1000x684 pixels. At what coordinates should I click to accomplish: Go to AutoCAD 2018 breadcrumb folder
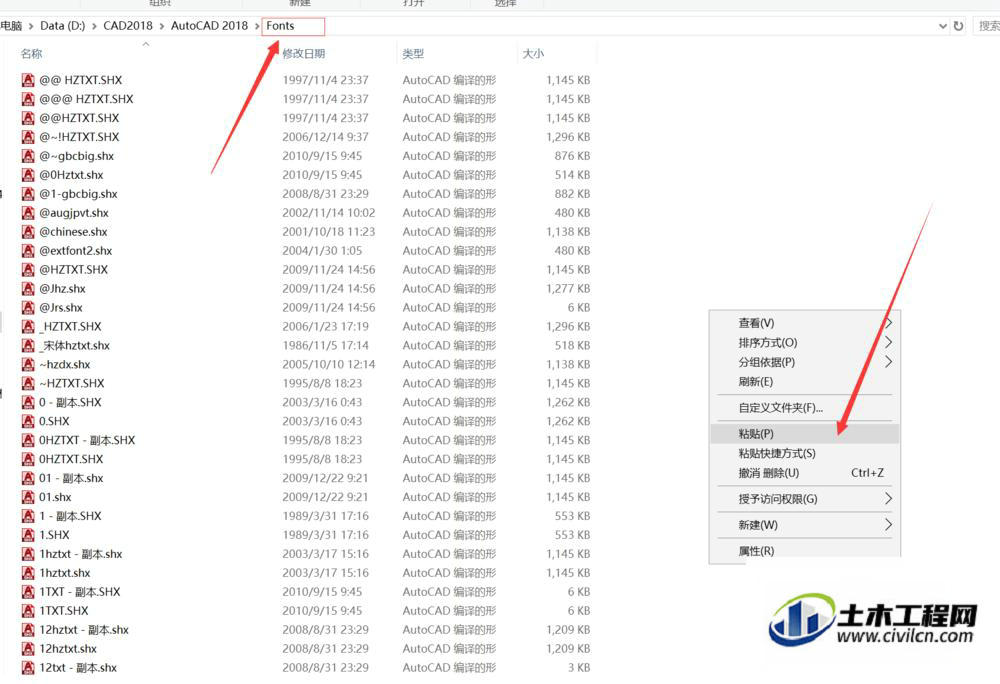[x=209, y=26]
